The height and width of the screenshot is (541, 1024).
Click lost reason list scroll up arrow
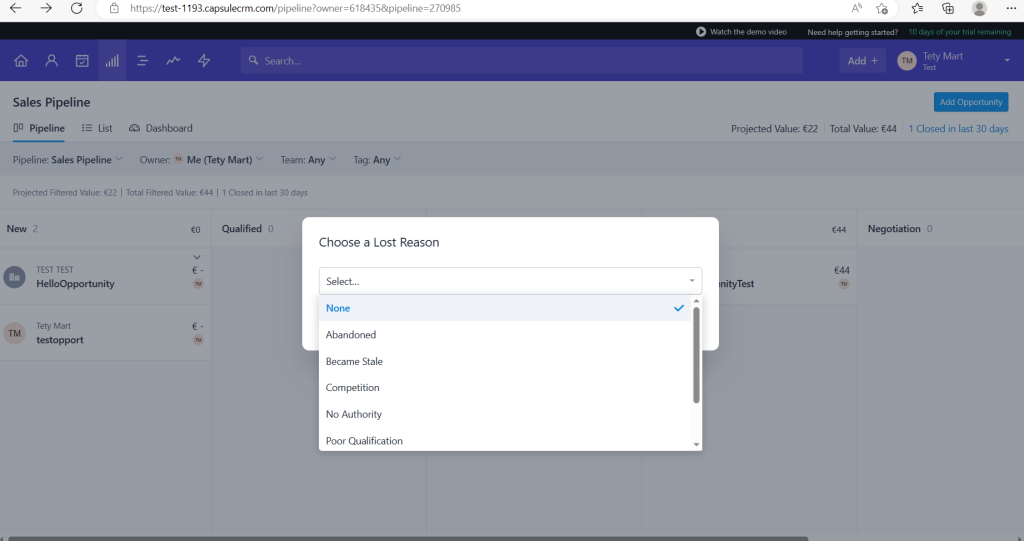pos(696,301)
